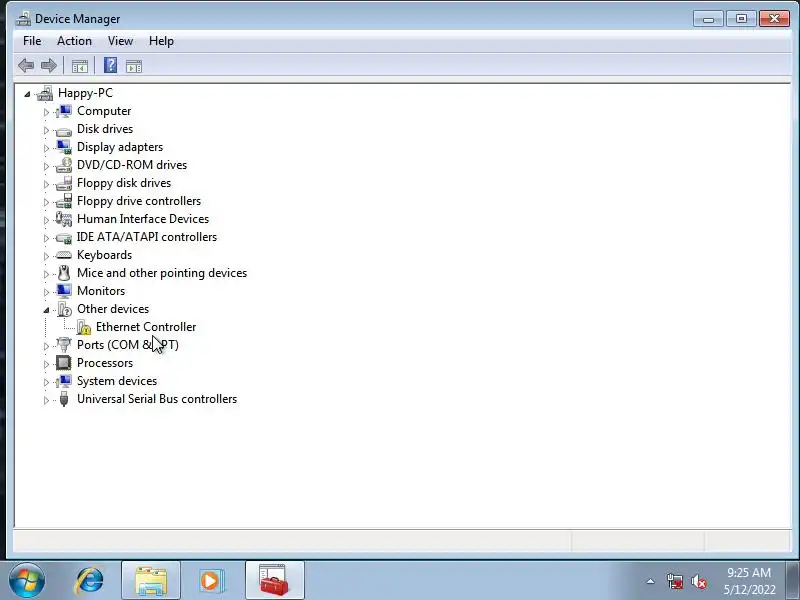The height and width of the screenshot is (600, 800).
Task: Expand the System devices category
Action: click(46, 382)
